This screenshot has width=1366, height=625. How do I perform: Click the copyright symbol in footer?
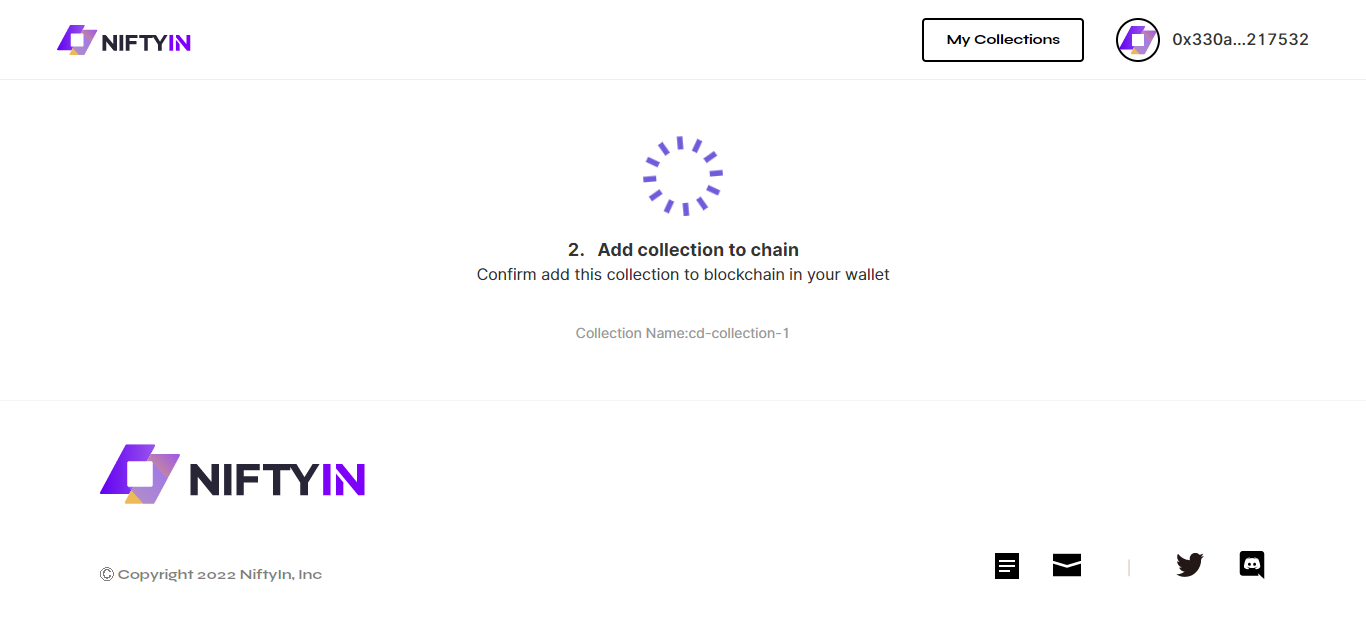coord(107,574)
